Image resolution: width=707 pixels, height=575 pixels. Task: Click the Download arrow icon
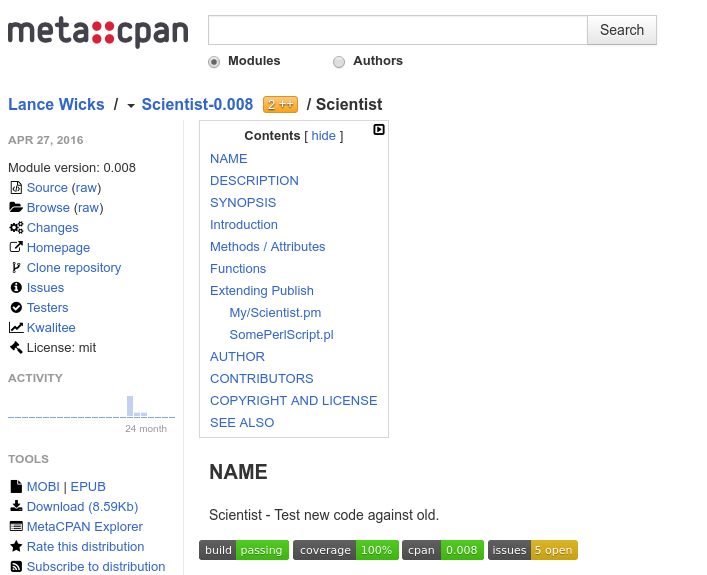(x=16, y=506)
